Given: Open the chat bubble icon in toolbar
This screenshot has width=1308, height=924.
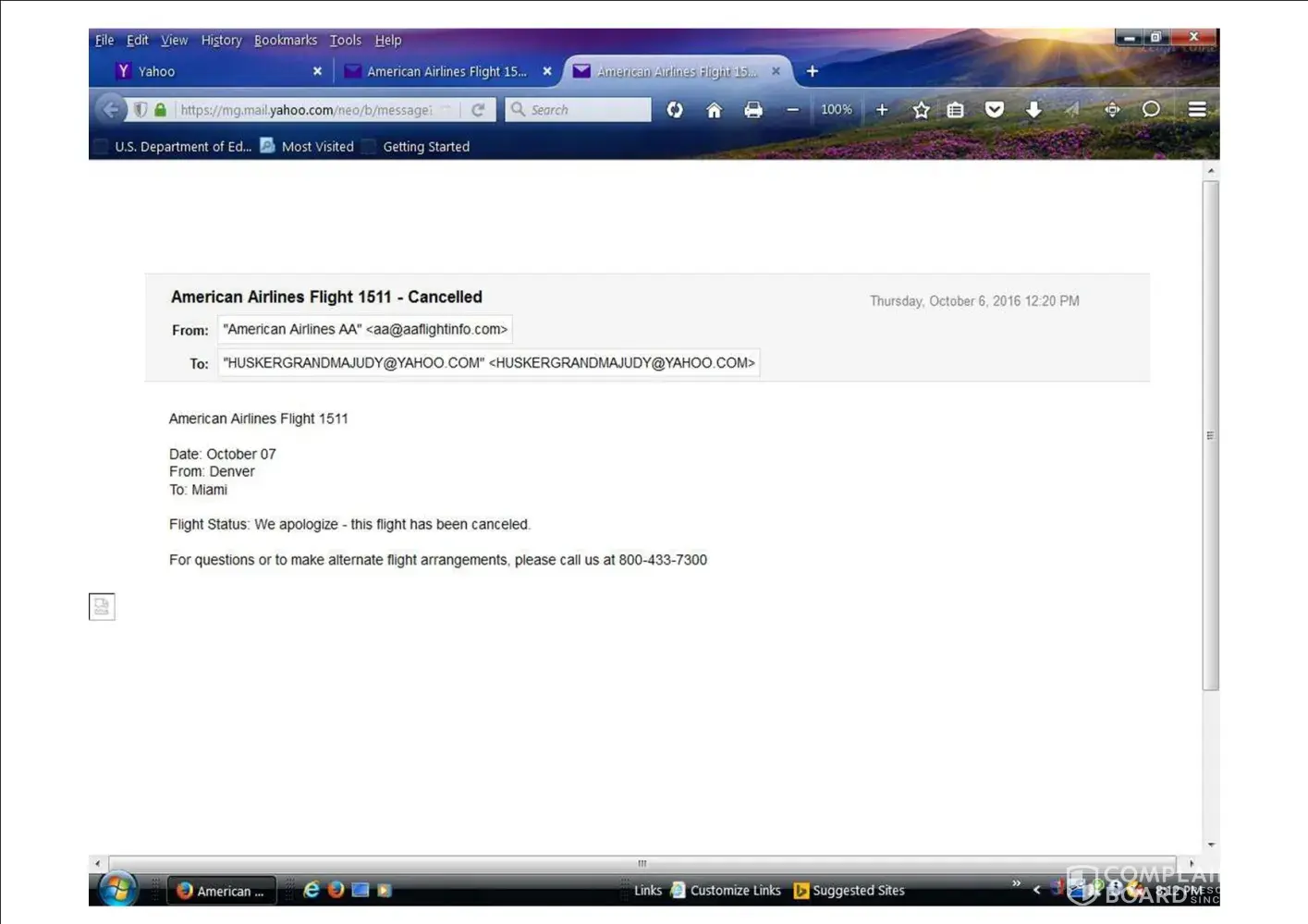Looking at the screenshot, I should [1151, 110].
